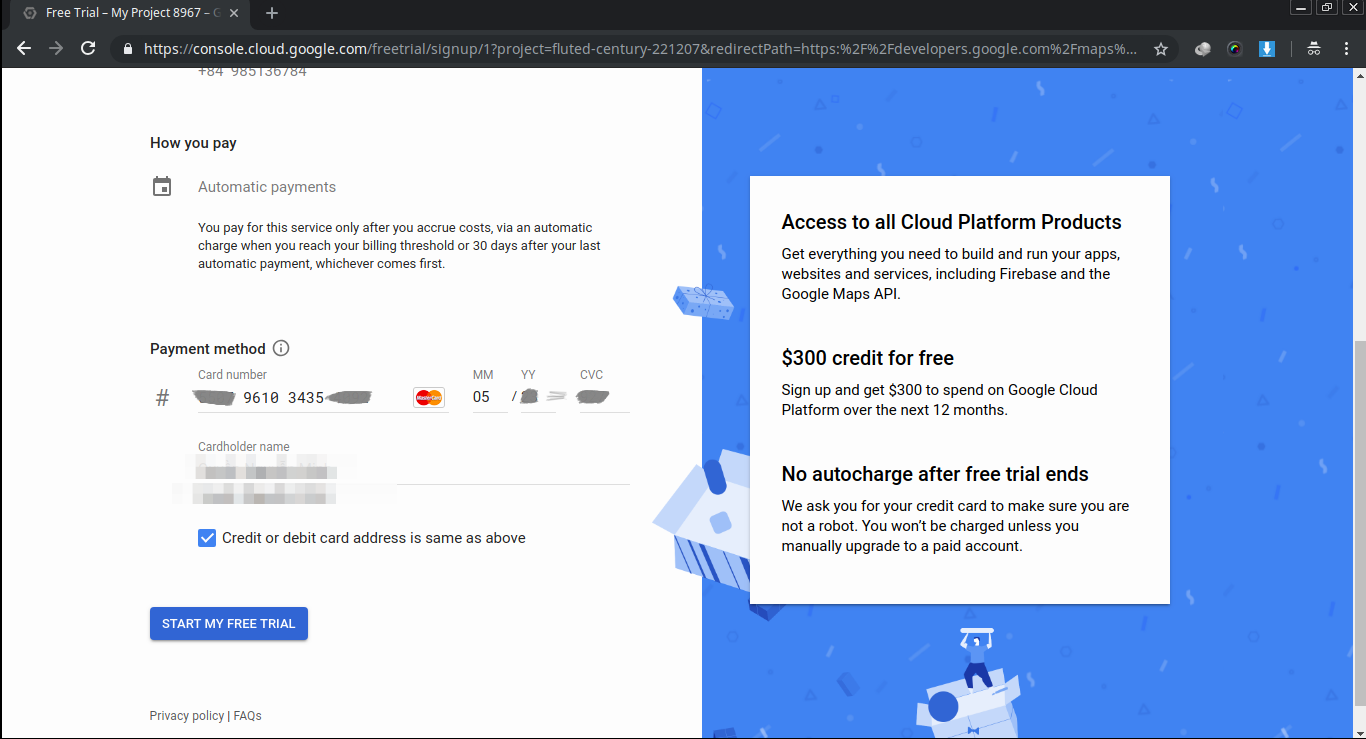Screen dimensions: 1366x739
Task: Restore the browser window size
Action: (1327, 7)
